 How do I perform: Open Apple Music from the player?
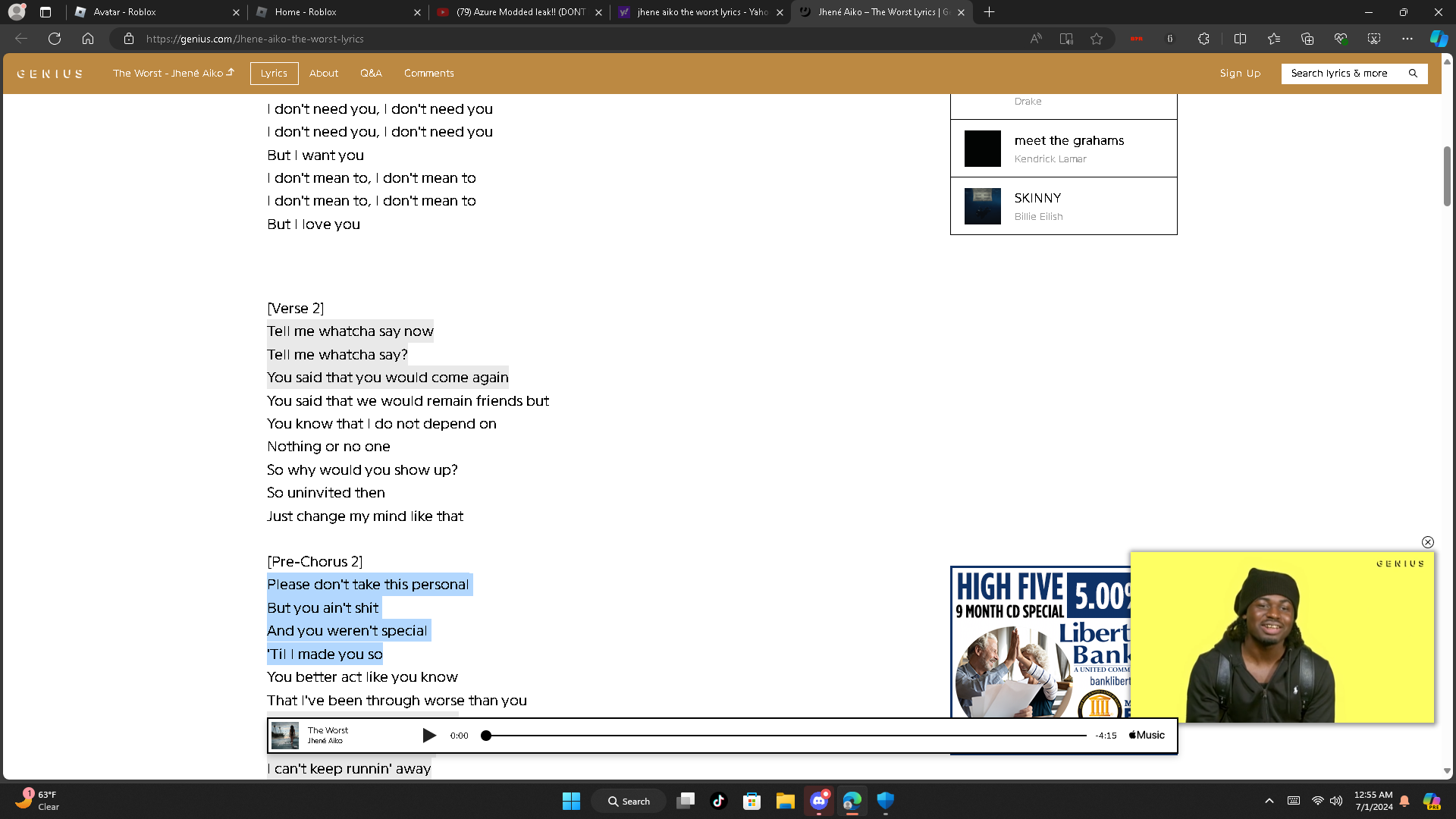pyautogui.click(x=1147, y=735)
